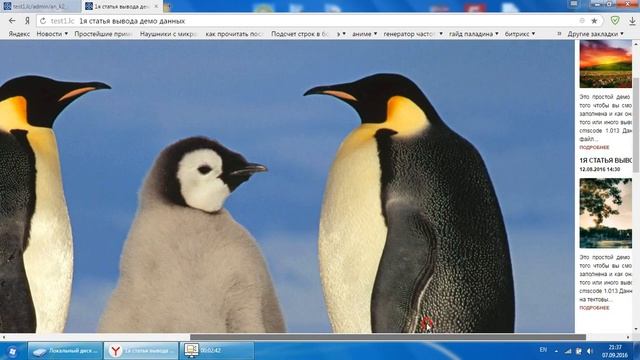Focus the address bar page title

click(132, 21)
